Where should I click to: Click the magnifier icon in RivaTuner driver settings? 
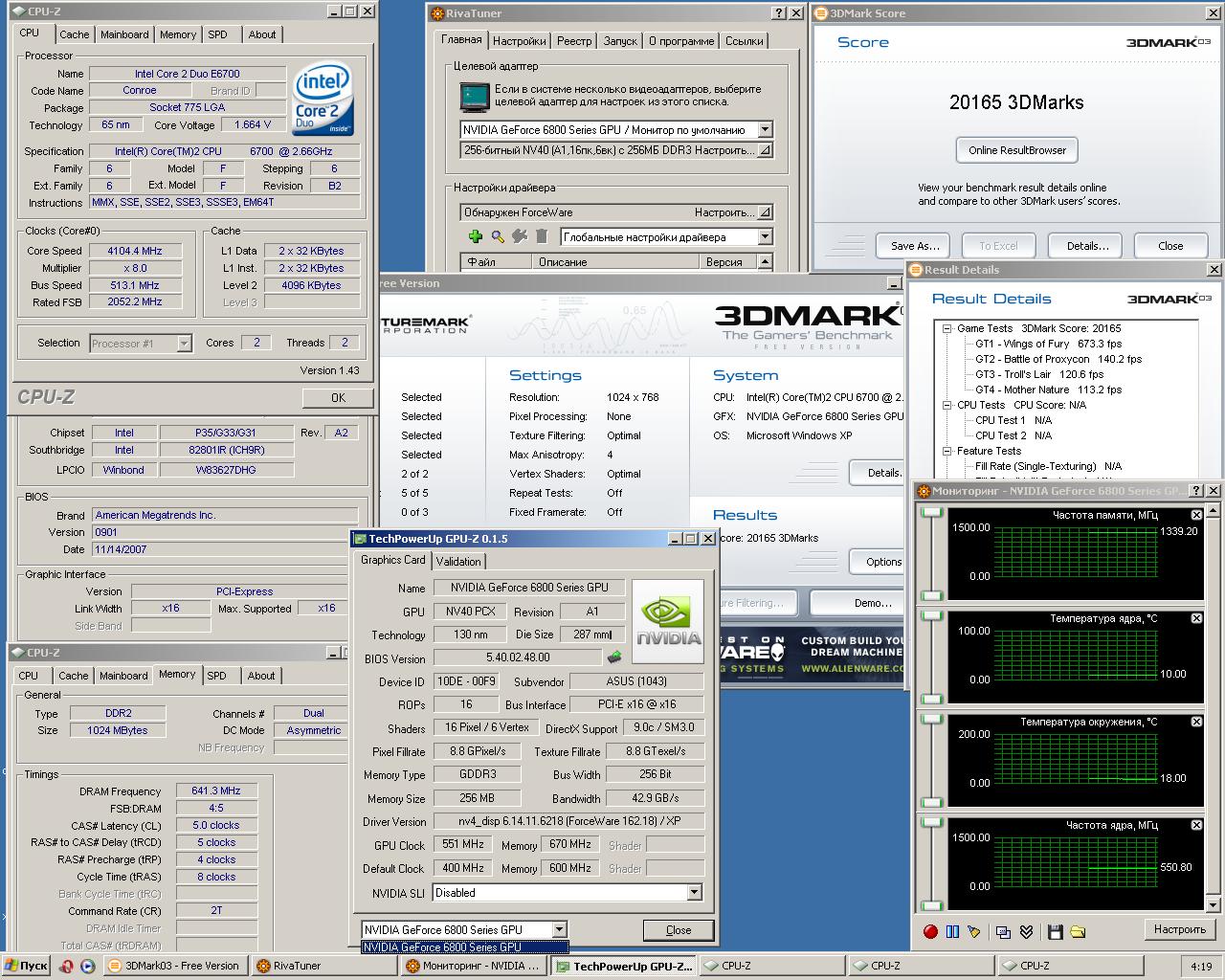tap(498, 236)
